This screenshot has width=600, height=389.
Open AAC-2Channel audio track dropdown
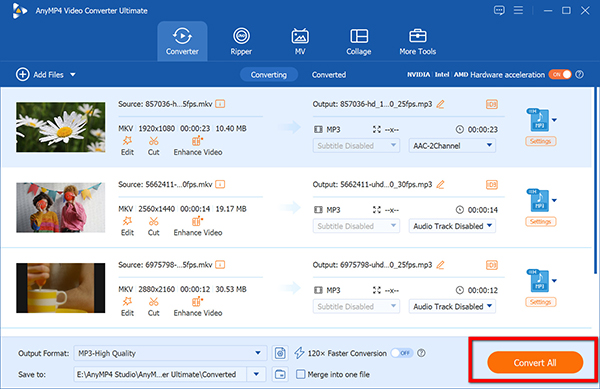[x=452, y=146]
